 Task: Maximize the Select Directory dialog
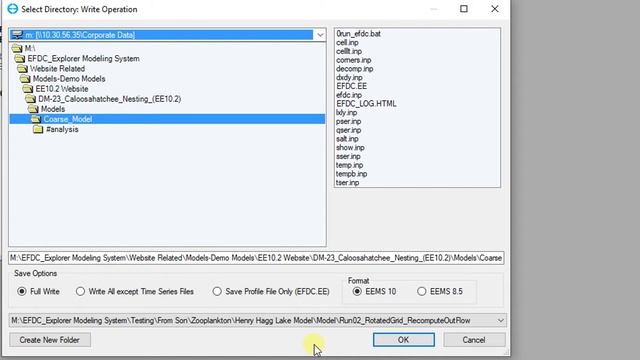(464, 9)
